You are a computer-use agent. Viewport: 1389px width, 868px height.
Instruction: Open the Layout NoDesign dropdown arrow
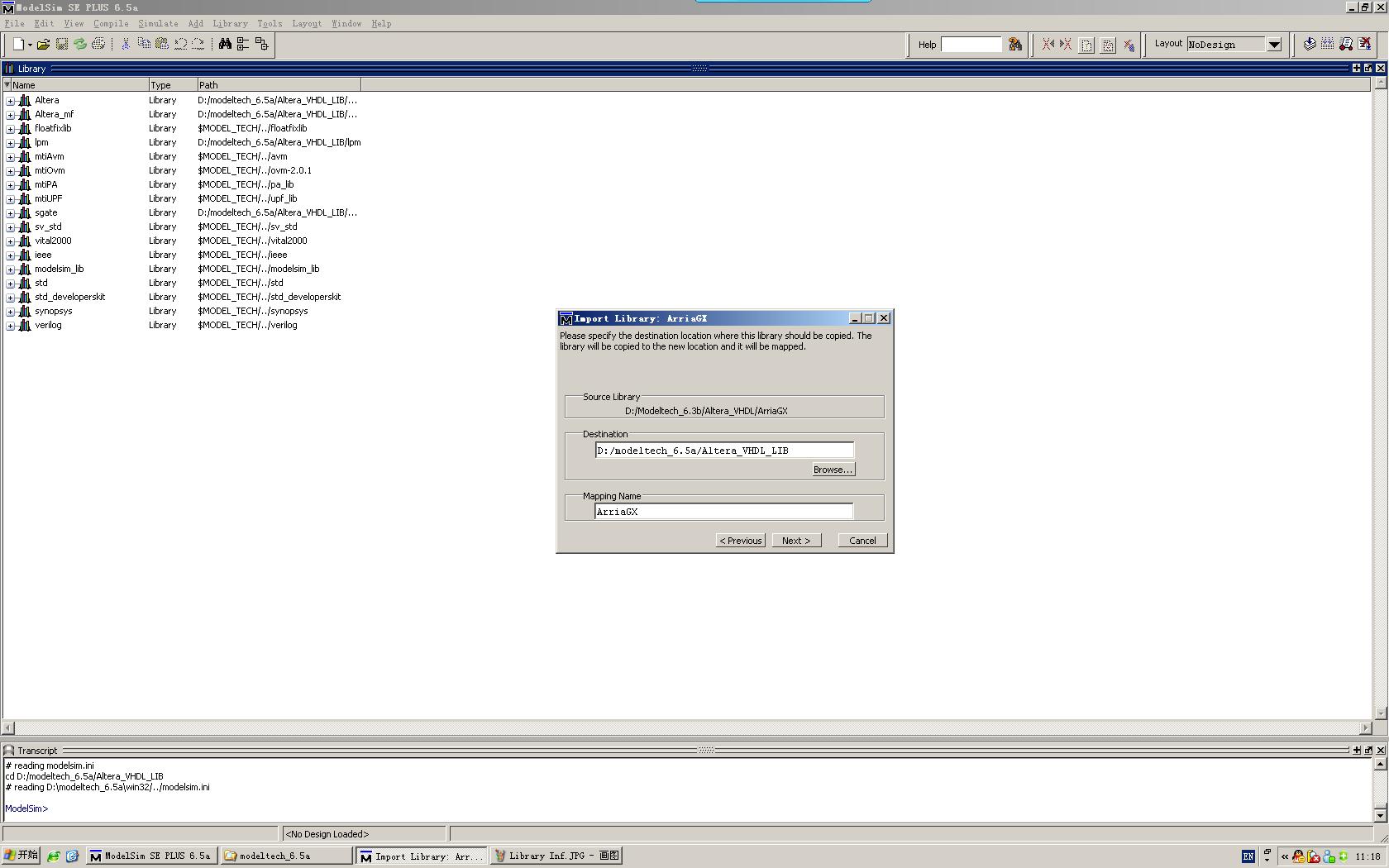coord(1274,45)
